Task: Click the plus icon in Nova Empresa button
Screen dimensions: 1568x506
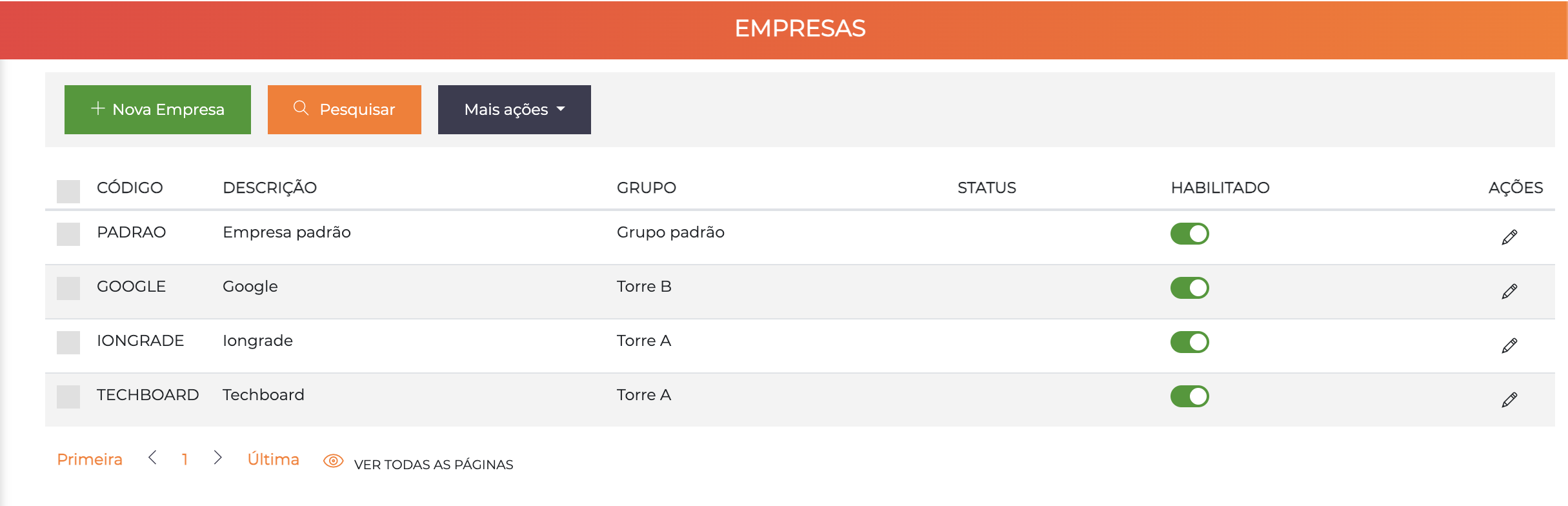Action: pyautogui.click(x=97, y=108)
